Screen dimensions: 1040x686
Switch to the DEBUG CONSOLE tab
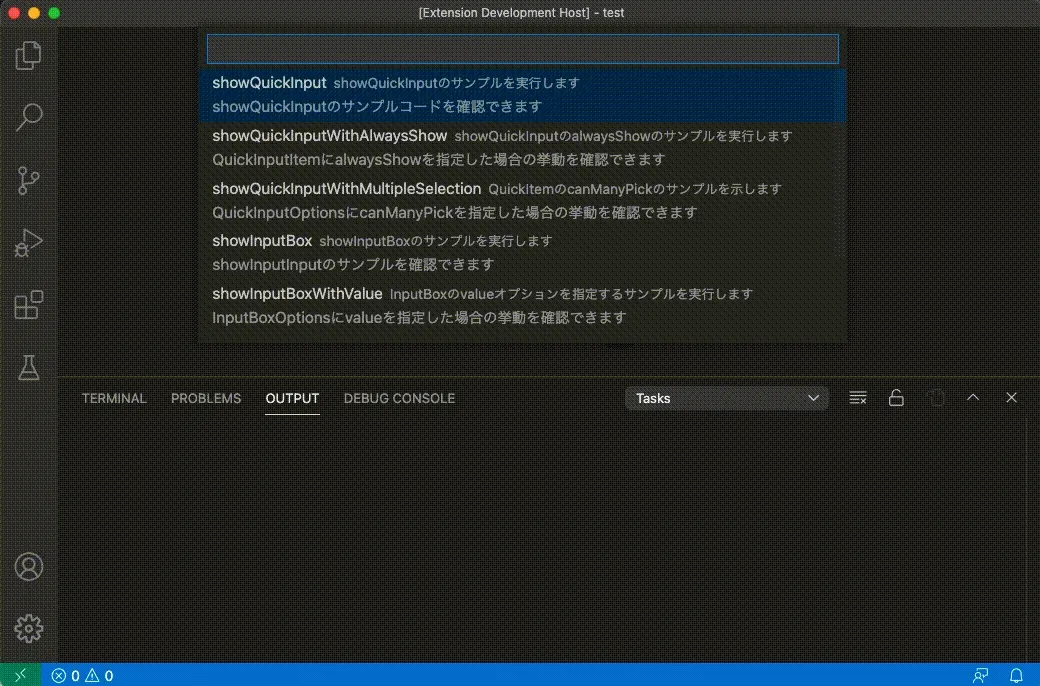coord(399,398)
